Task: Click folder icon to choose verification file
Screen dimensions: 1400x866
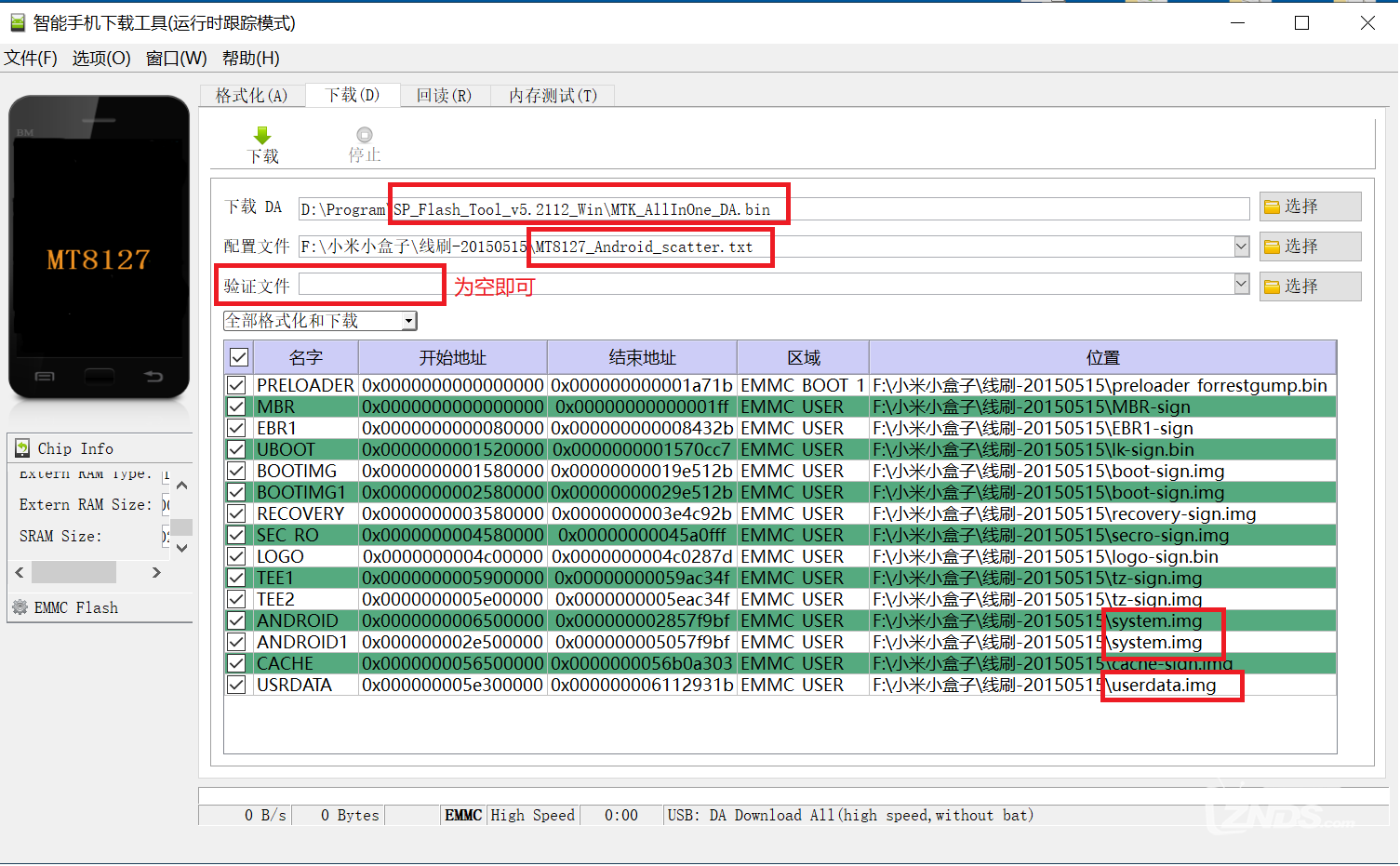Action: (1272, 286)
